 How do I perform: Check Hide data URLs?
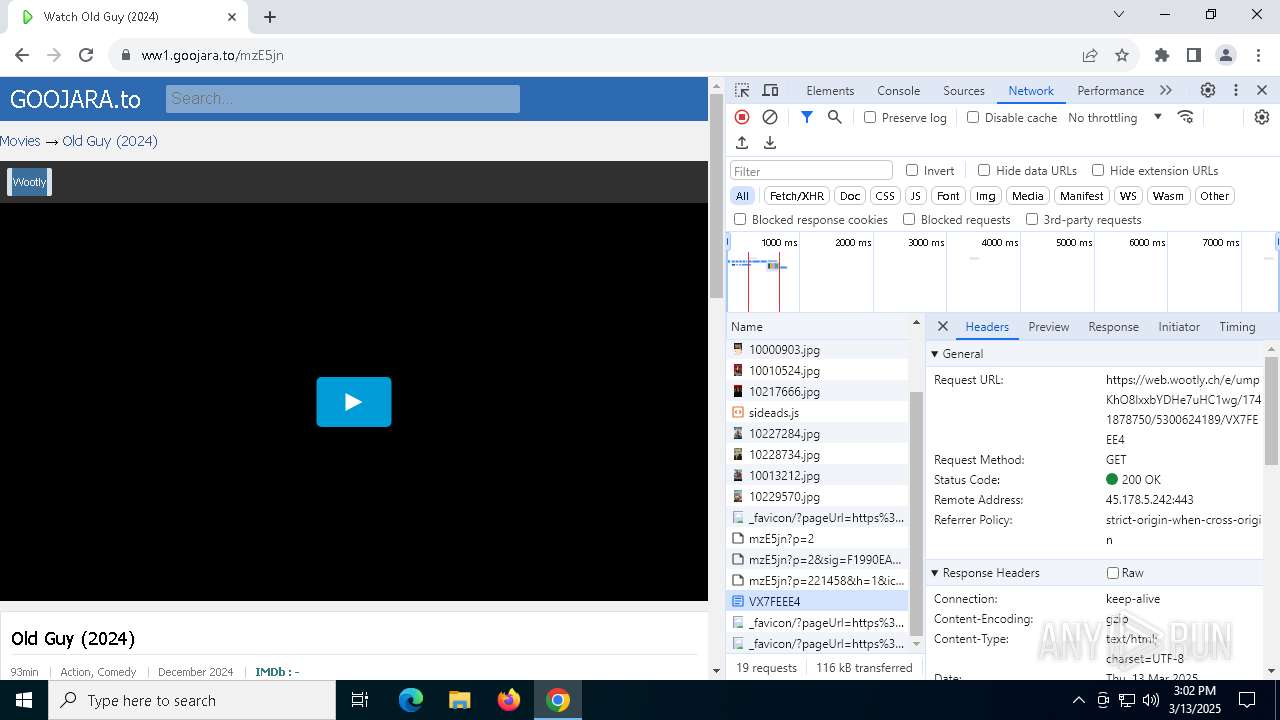(x=984, y=170)
